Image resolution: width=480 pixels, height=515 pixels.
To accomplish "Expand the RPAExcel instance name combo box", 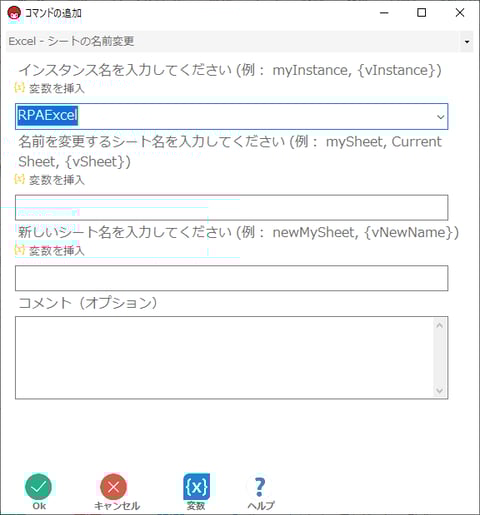I will 440,117.
